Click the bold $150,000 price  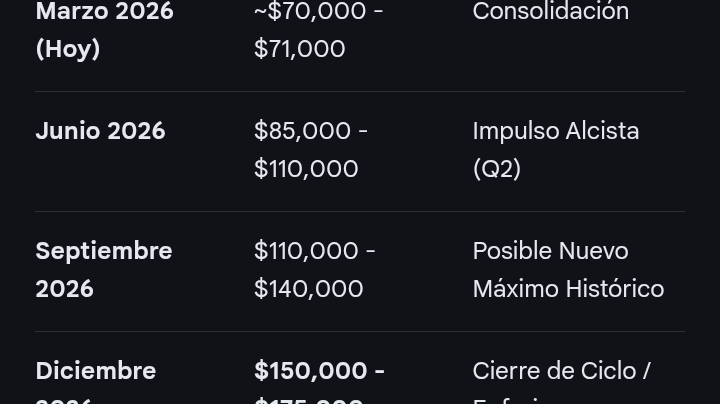tap(310, 370)
